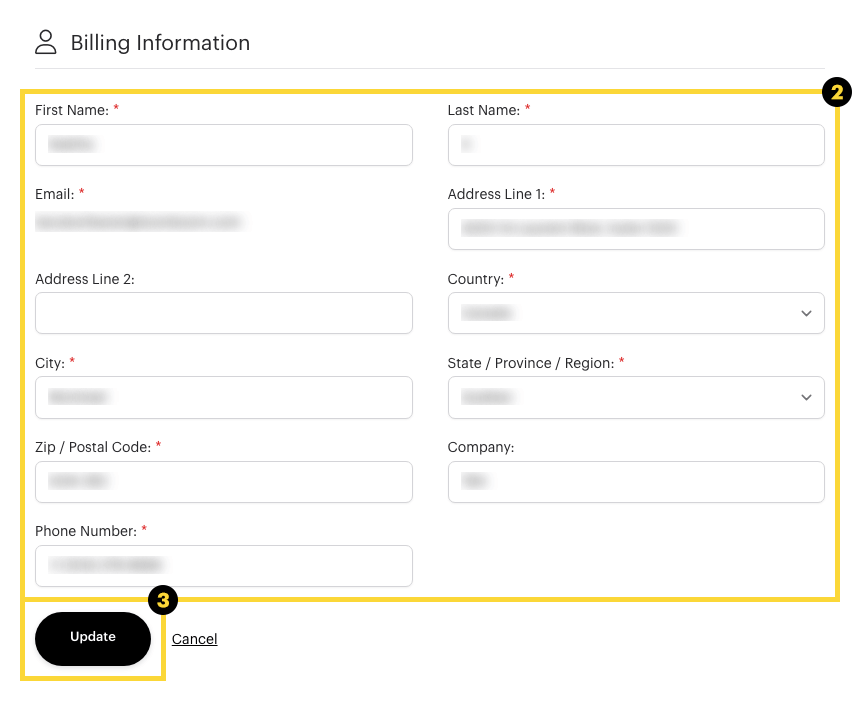Click the empty Address Line 2 field
This screenshot has height=702, width=860.
click(223, 313)
